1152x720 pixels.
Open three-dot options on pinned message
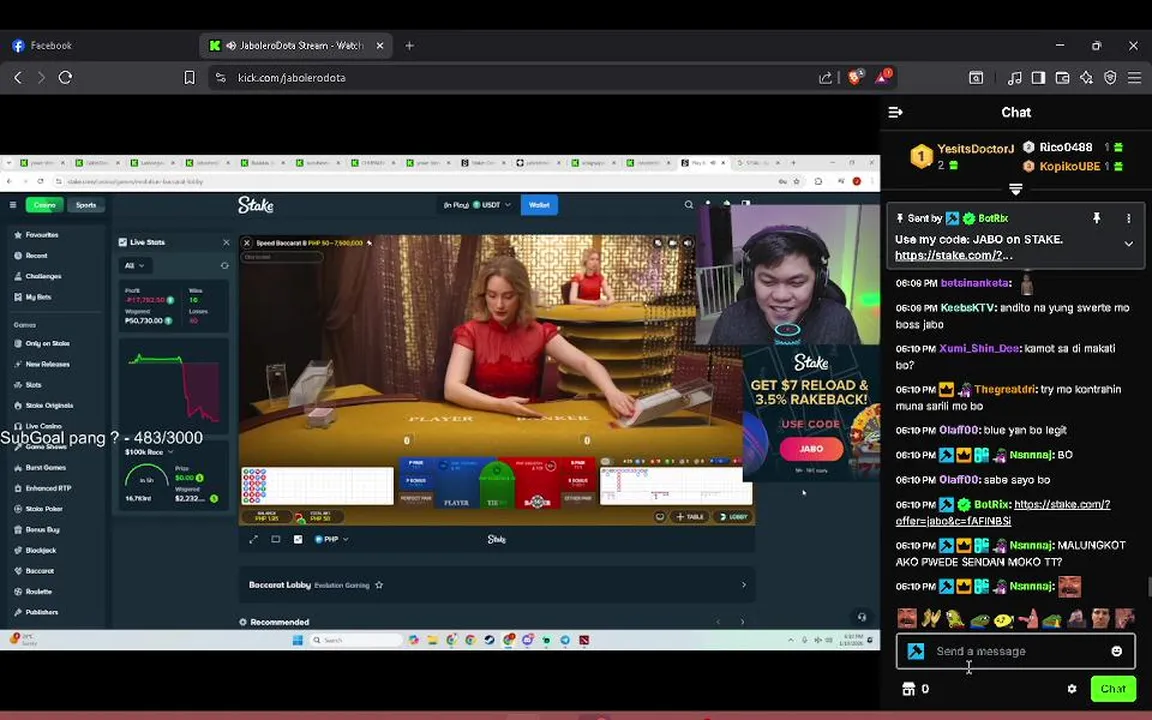1128,218
